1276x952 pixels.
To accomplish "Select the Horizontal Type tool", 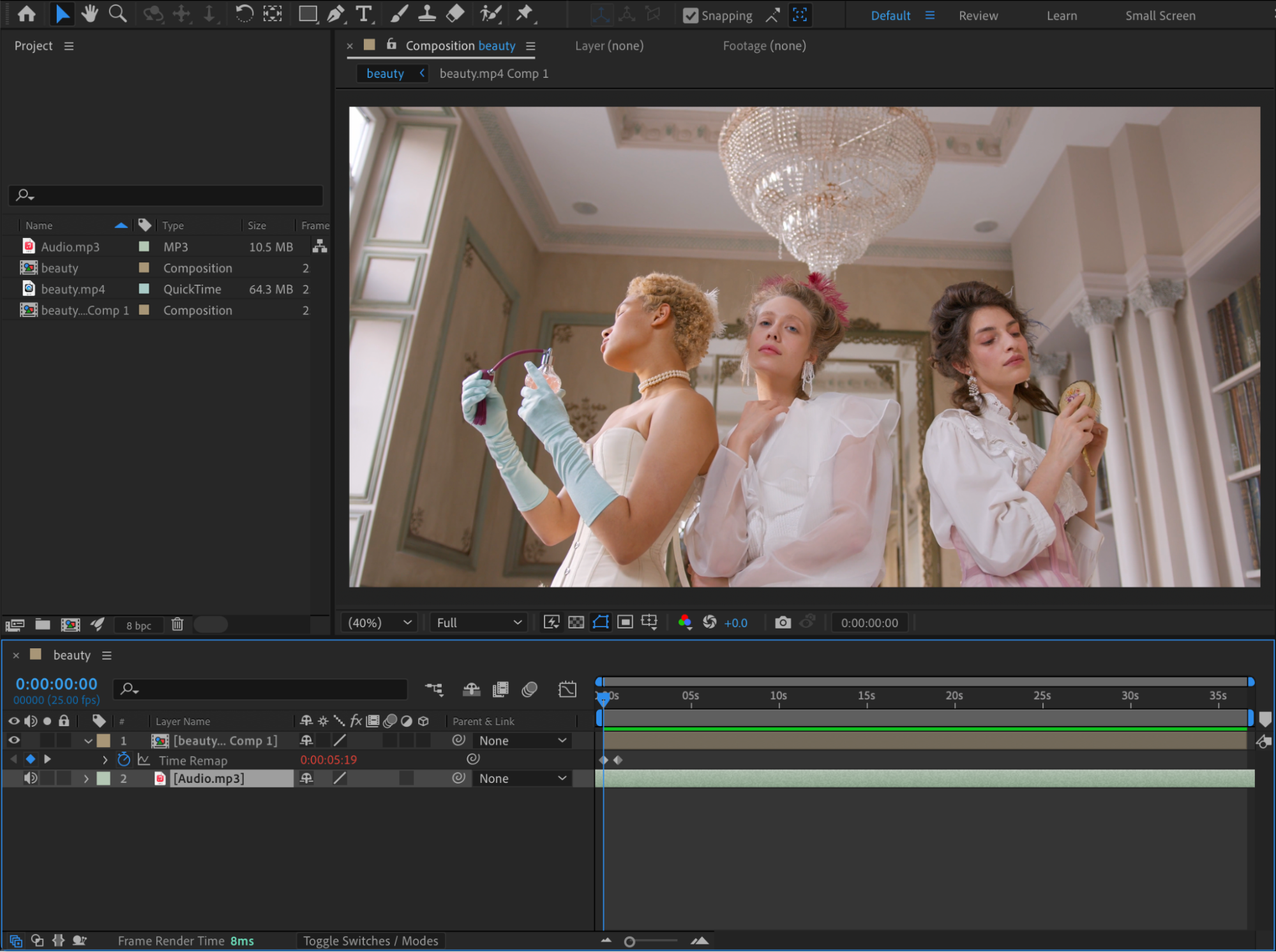I will click(364, 14).
